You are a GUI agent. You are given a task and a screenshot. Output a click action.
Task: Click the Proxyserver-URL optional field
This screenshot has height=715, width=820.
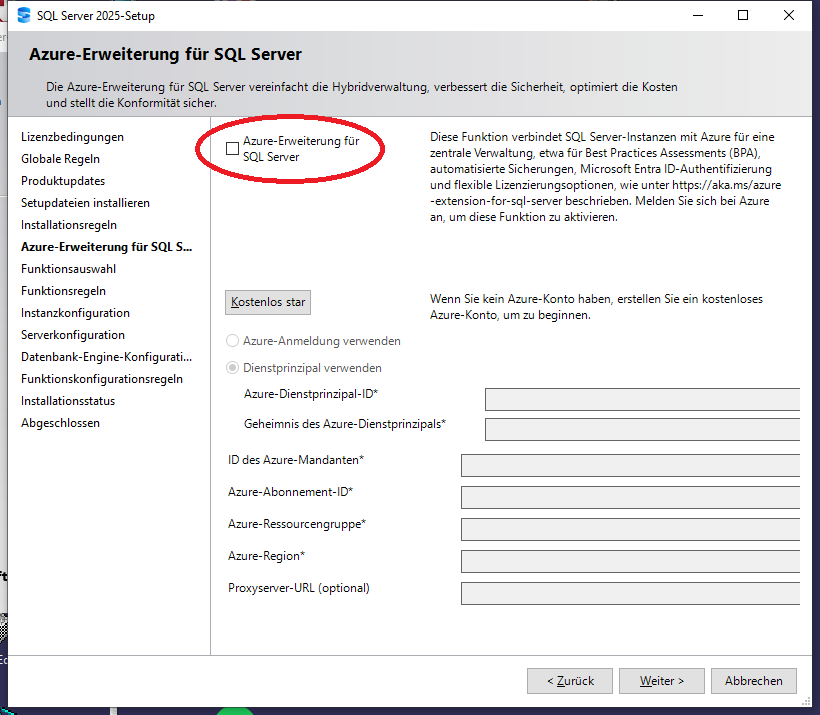pyautogui.click(x=630, y=593)
